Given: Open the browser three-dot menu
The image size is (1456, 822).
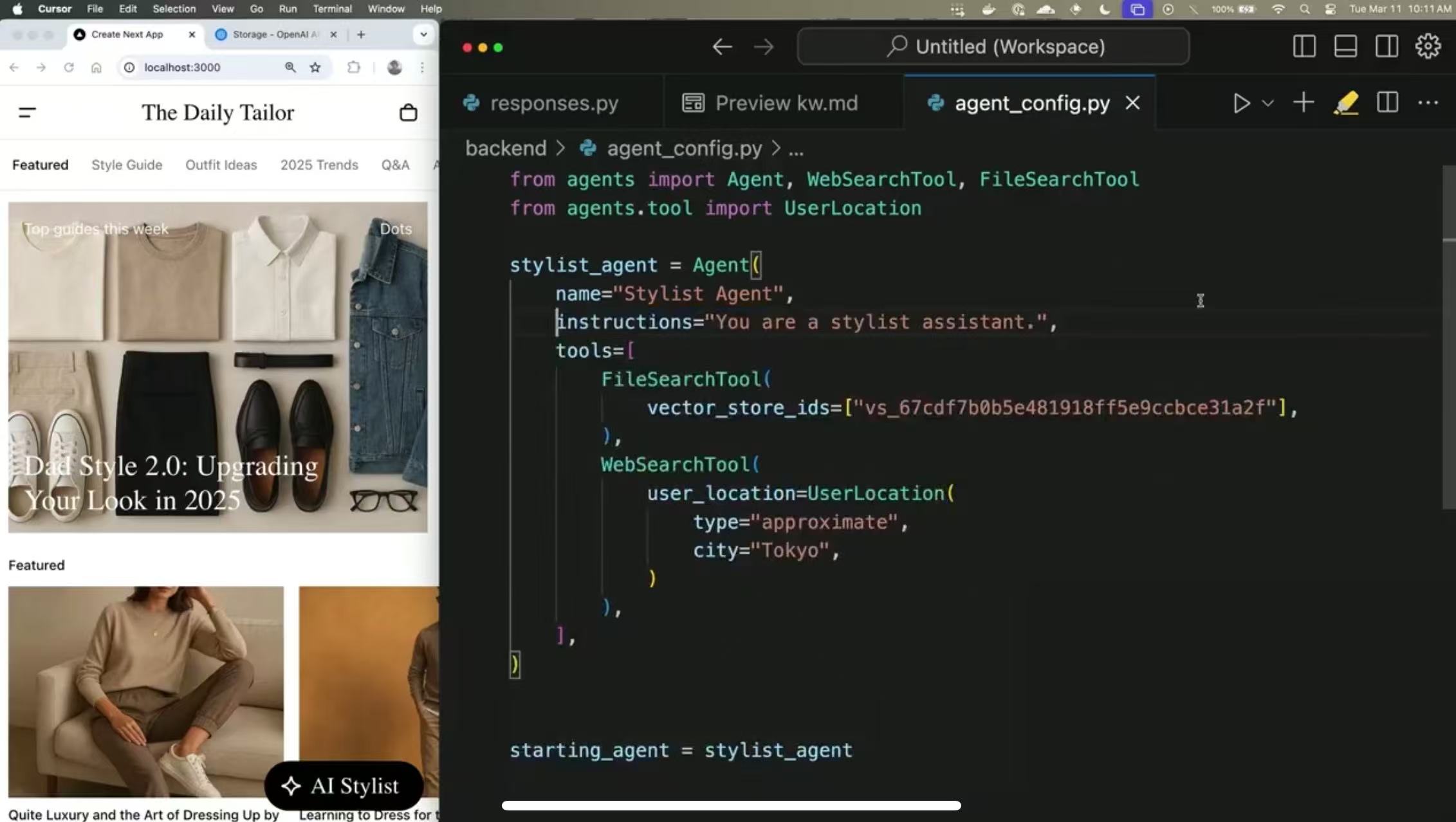Looking at the screenshot, I should click(x=422, y=68).
